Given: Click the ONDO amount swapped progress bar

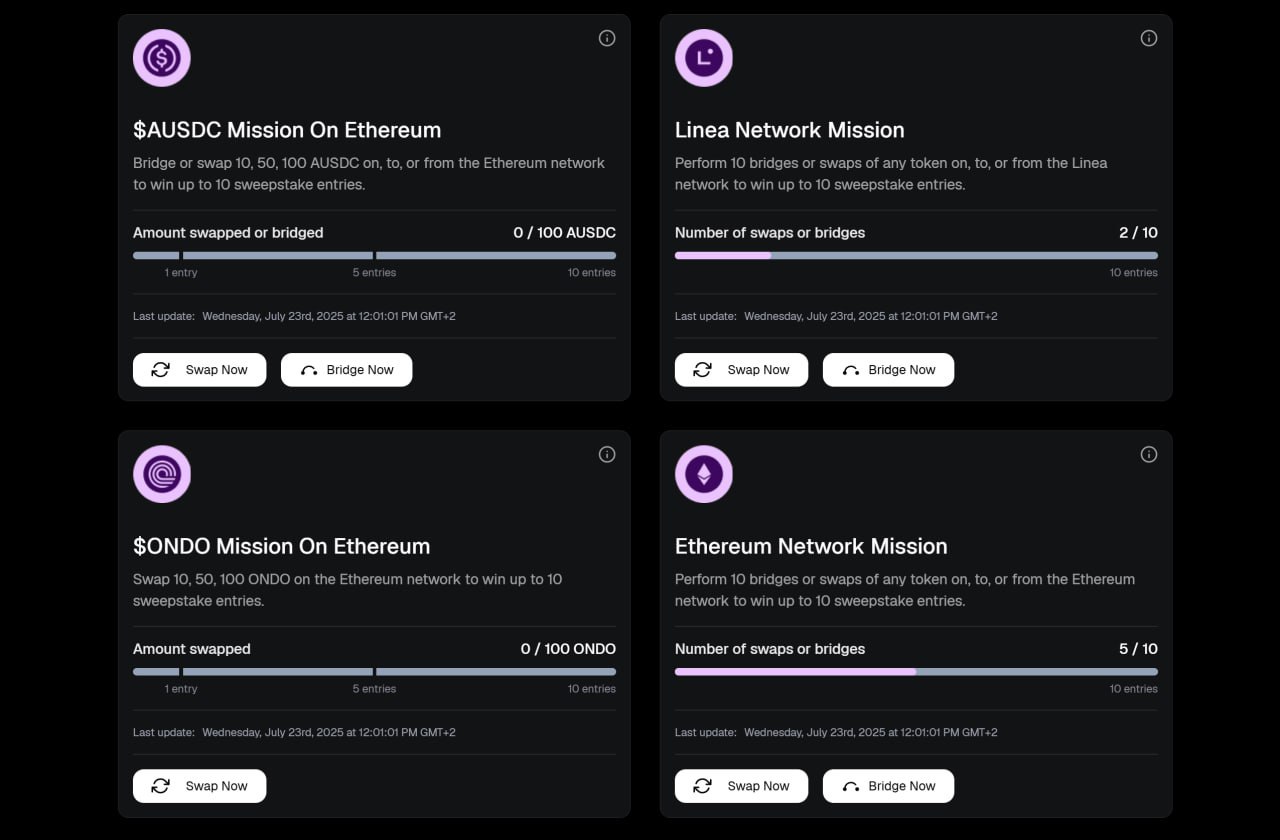Looking at the screenshot, I should pyautogui.click(x=374, y=671).
